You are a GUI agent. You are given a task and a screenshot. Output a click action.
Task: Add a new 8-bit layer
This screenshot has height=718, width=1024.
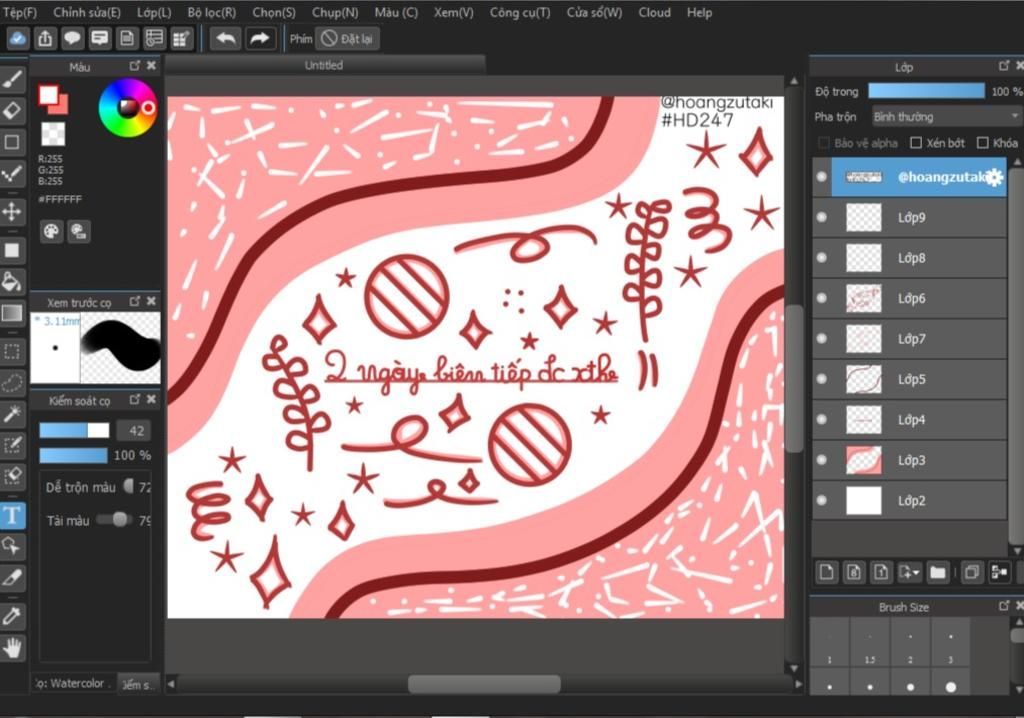point(854,572)
